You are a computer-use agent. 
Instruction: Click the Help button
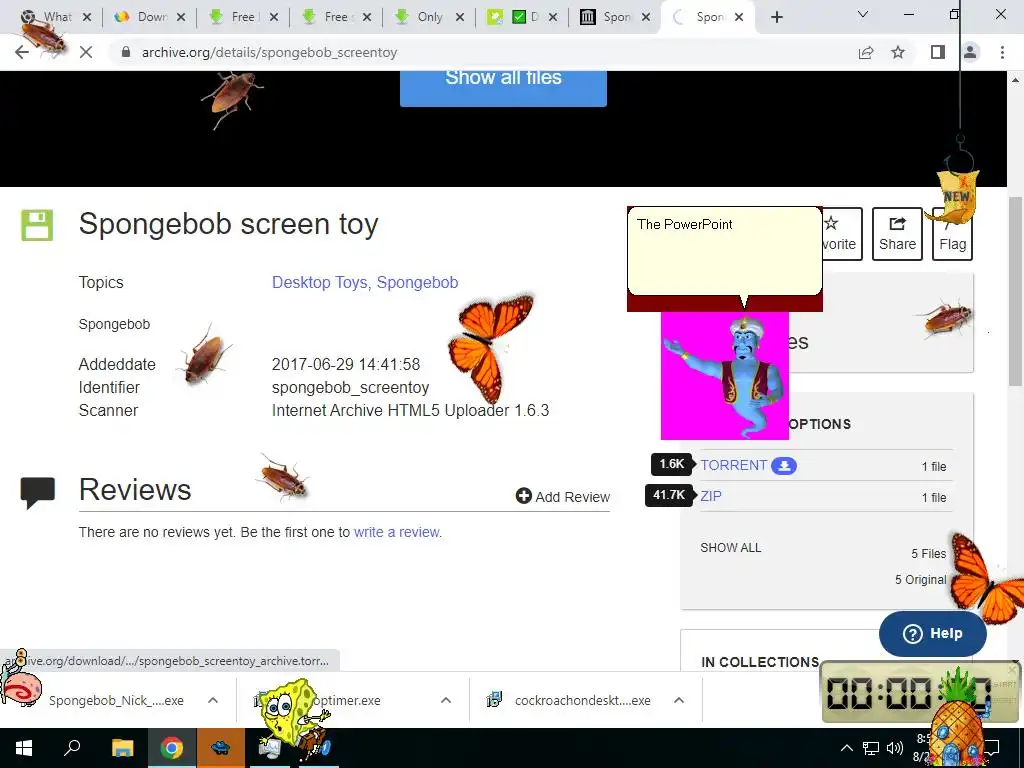[933, 633]
